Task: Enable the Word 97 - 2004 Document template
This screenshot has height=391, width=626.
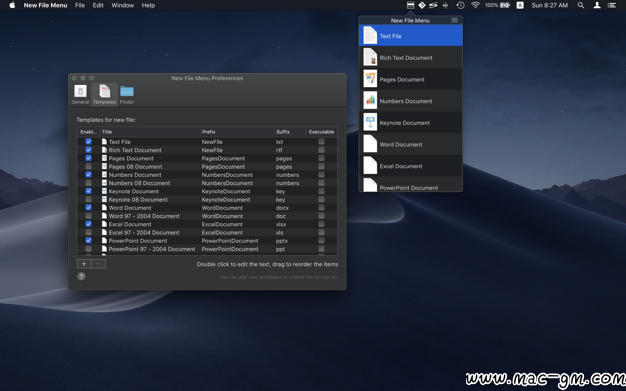Action: click(x=89, y=216)
